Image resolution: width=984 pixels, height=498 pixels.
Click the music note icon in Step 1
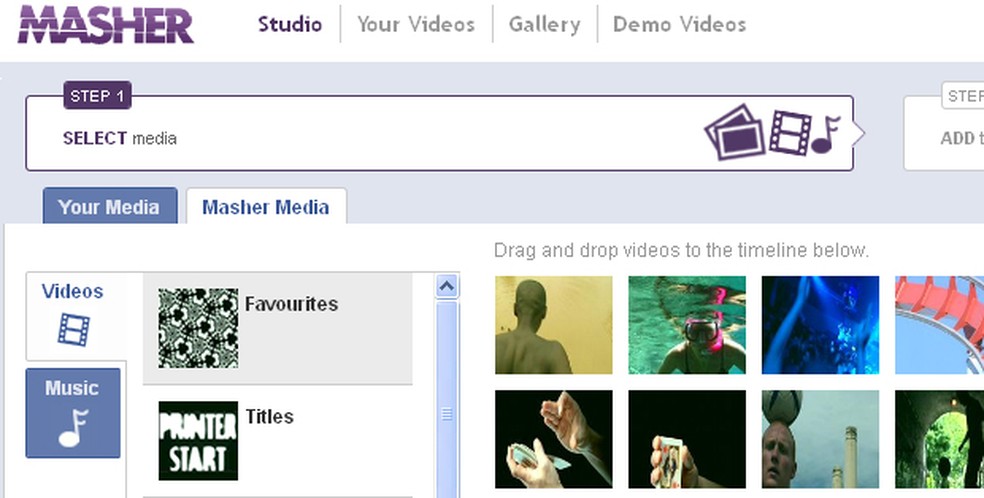(x=825, y=134)
